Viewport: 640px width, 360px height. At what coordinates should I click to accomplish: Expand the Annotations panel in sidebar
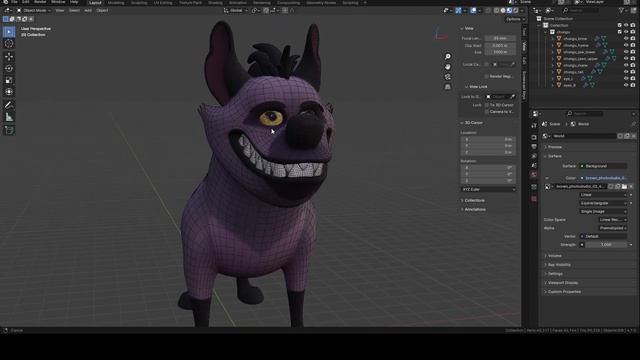click(x=475, y=209)
